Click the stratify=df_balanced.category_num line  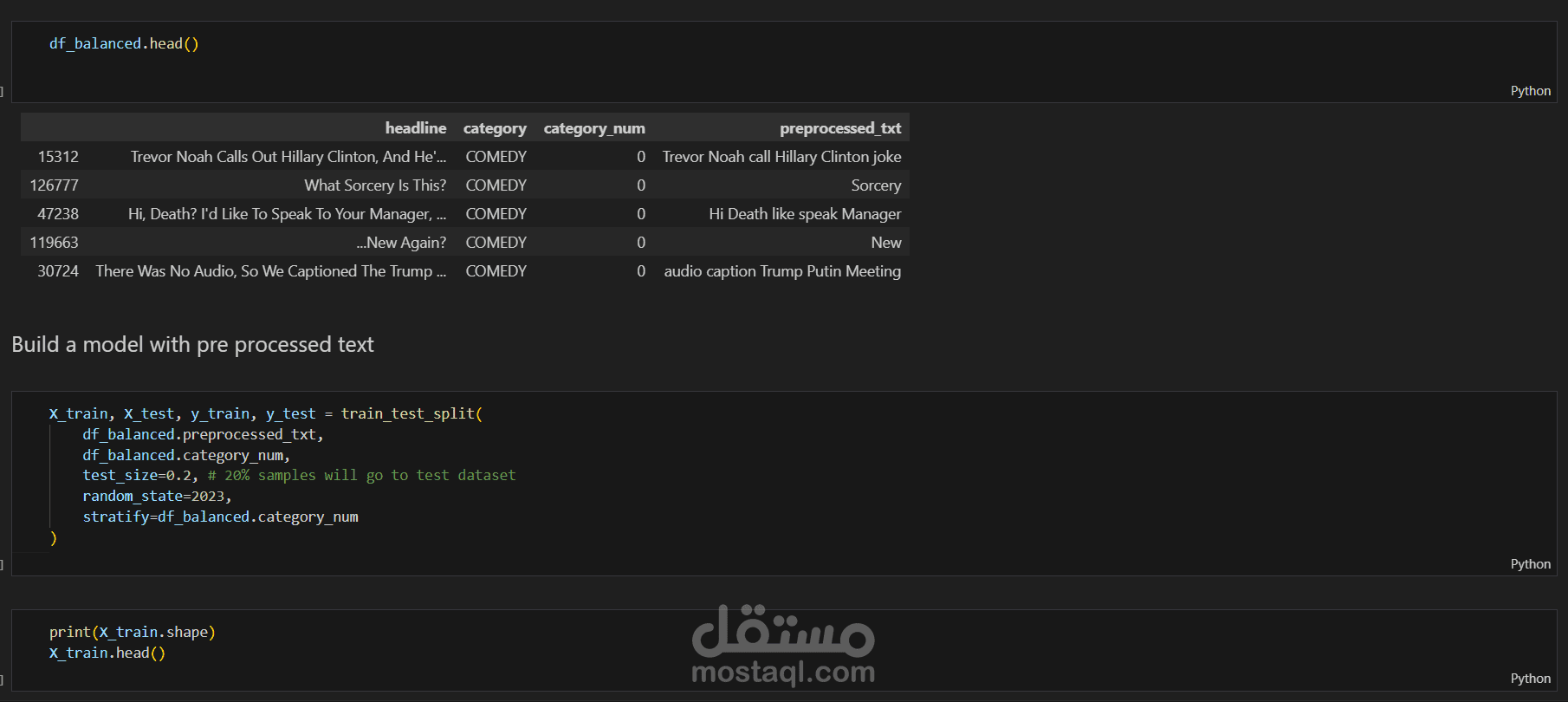point(220,517)
